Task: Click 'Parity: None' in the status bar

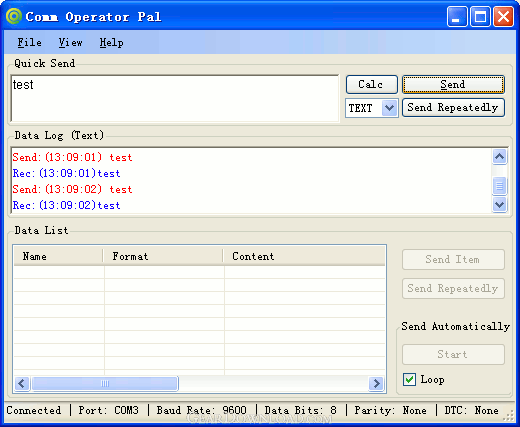Action: (390, 410)
